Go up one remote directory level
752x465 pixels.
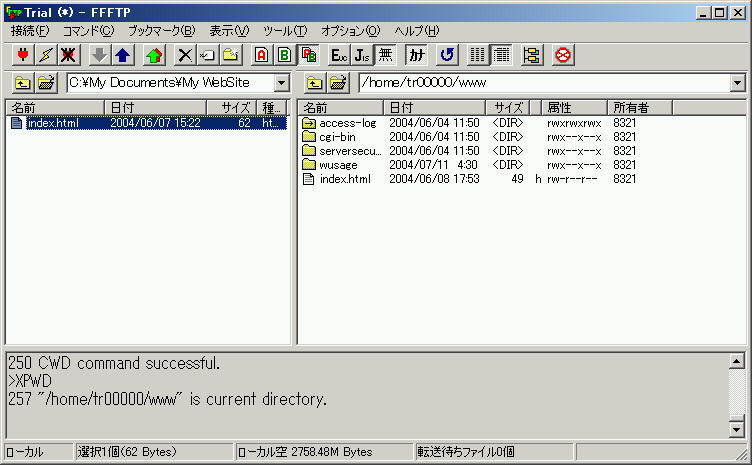[314, 83]
